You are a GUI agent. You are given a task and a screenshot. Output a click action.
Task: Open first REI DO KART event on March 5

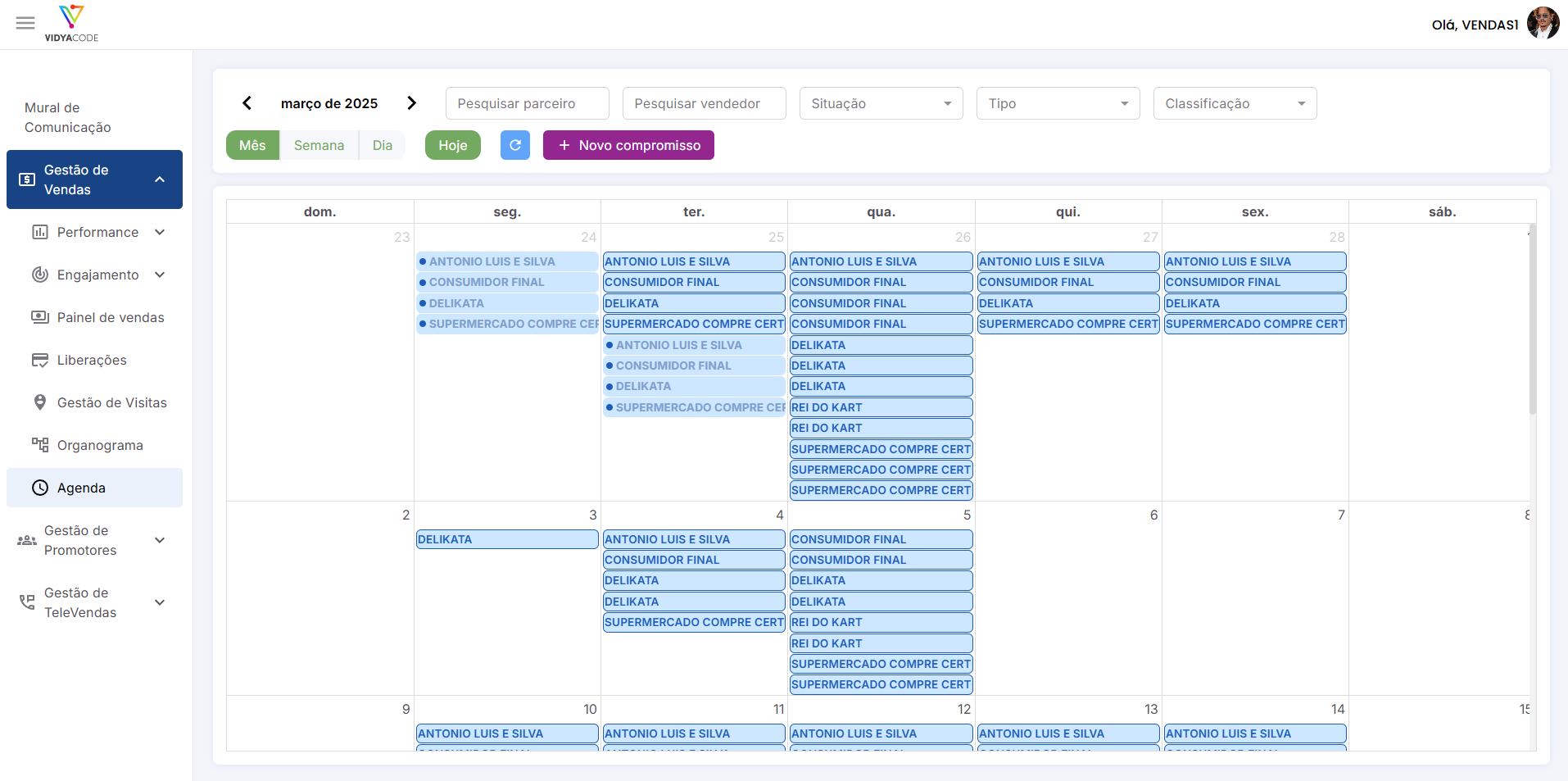click(x=881, y=622)
